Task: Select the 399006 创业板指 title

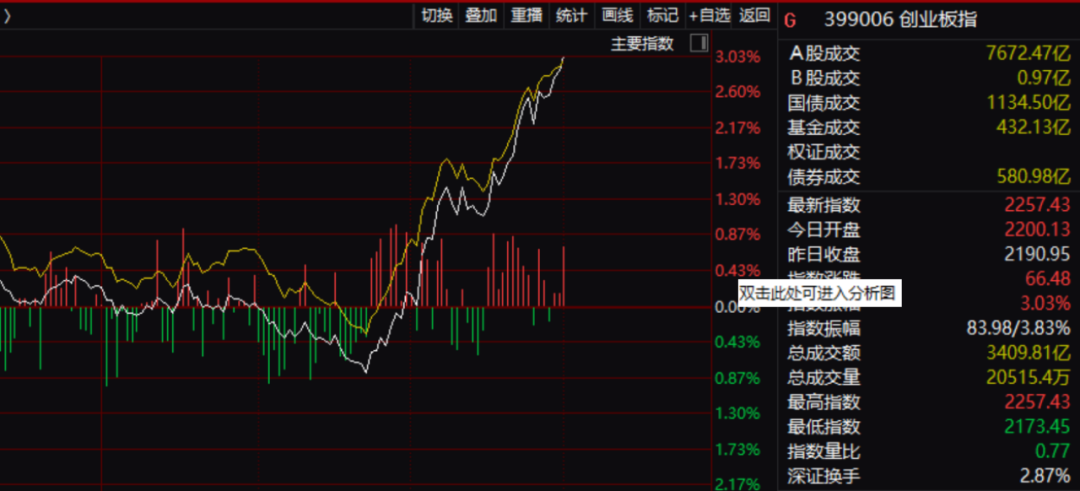Action: [x=900, y=19]
